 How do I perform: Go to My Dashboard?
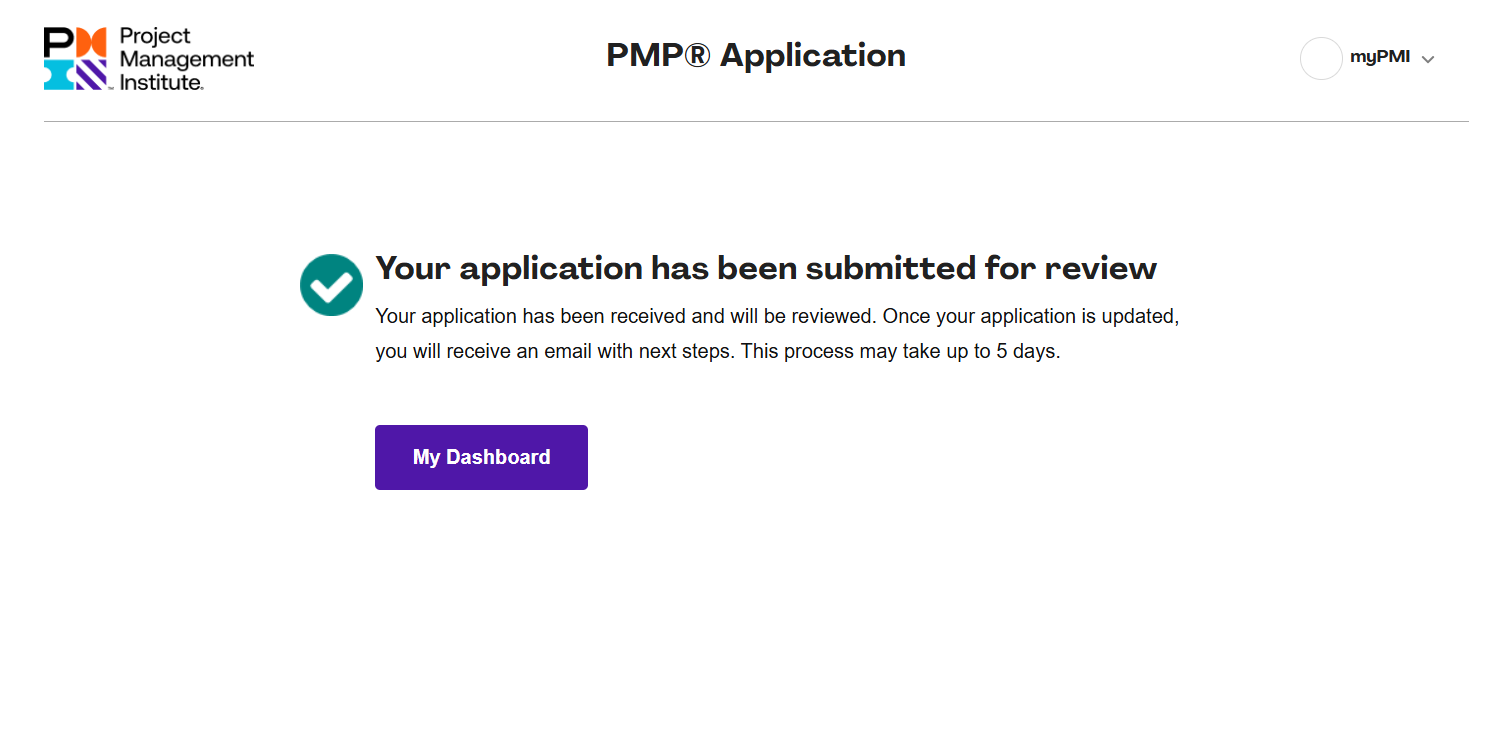point(481,457)
